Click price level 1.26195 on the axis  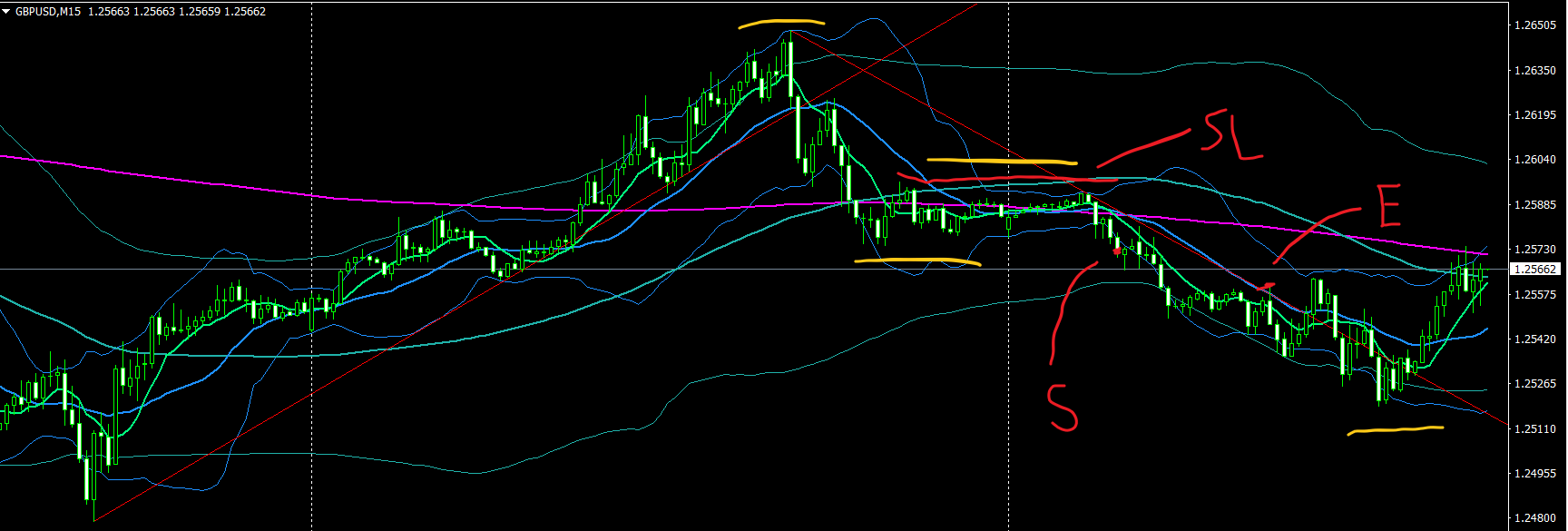pyautogui.click(x=1535, y=115)
